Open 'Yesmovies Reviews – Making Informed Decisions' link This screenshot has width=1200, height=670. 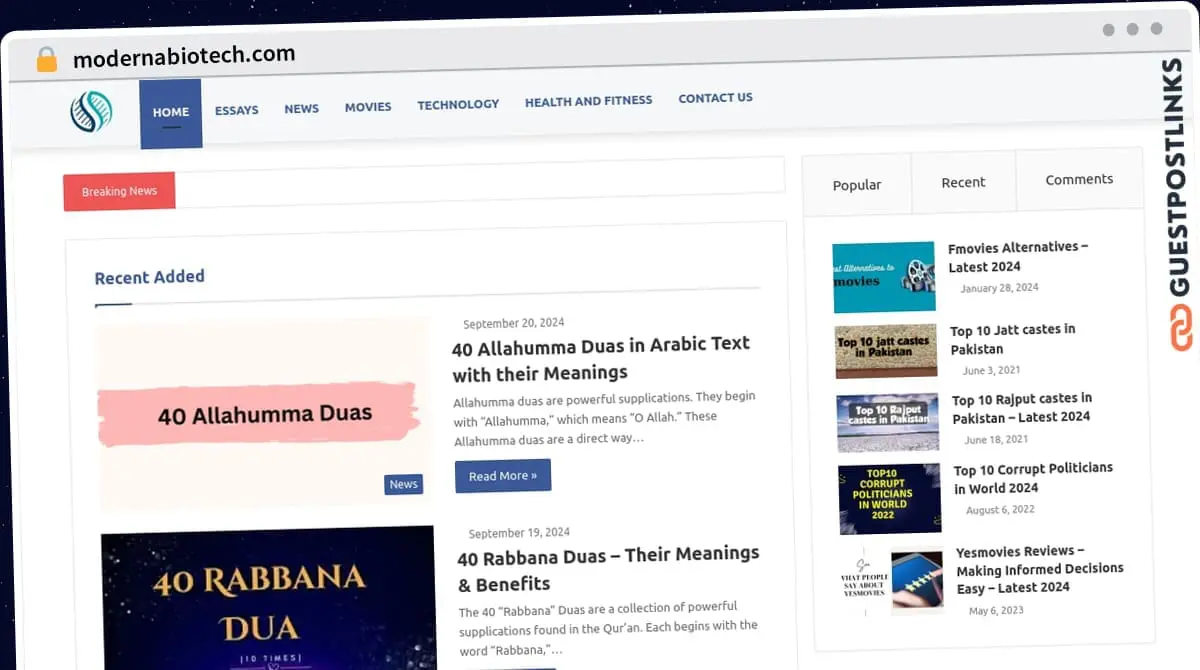pyautogui.click(x=1040, y=569)
